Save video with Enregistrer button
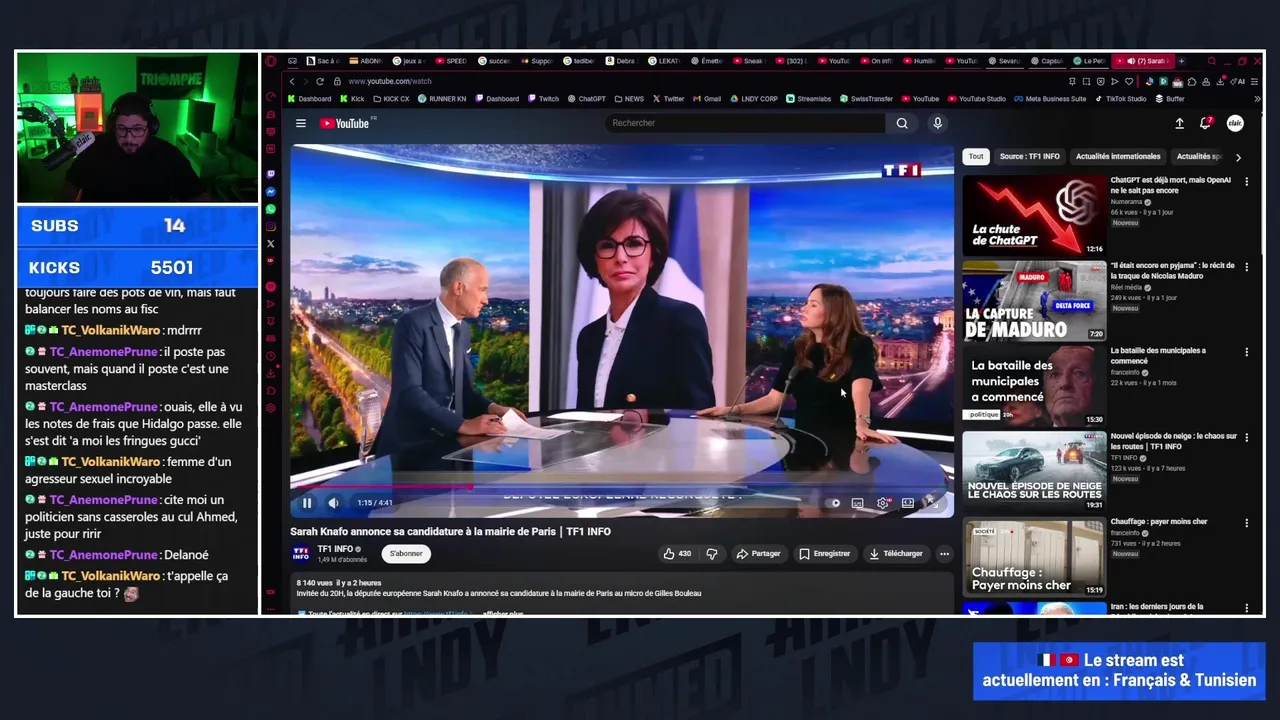1280x720 pixels. 824,553
